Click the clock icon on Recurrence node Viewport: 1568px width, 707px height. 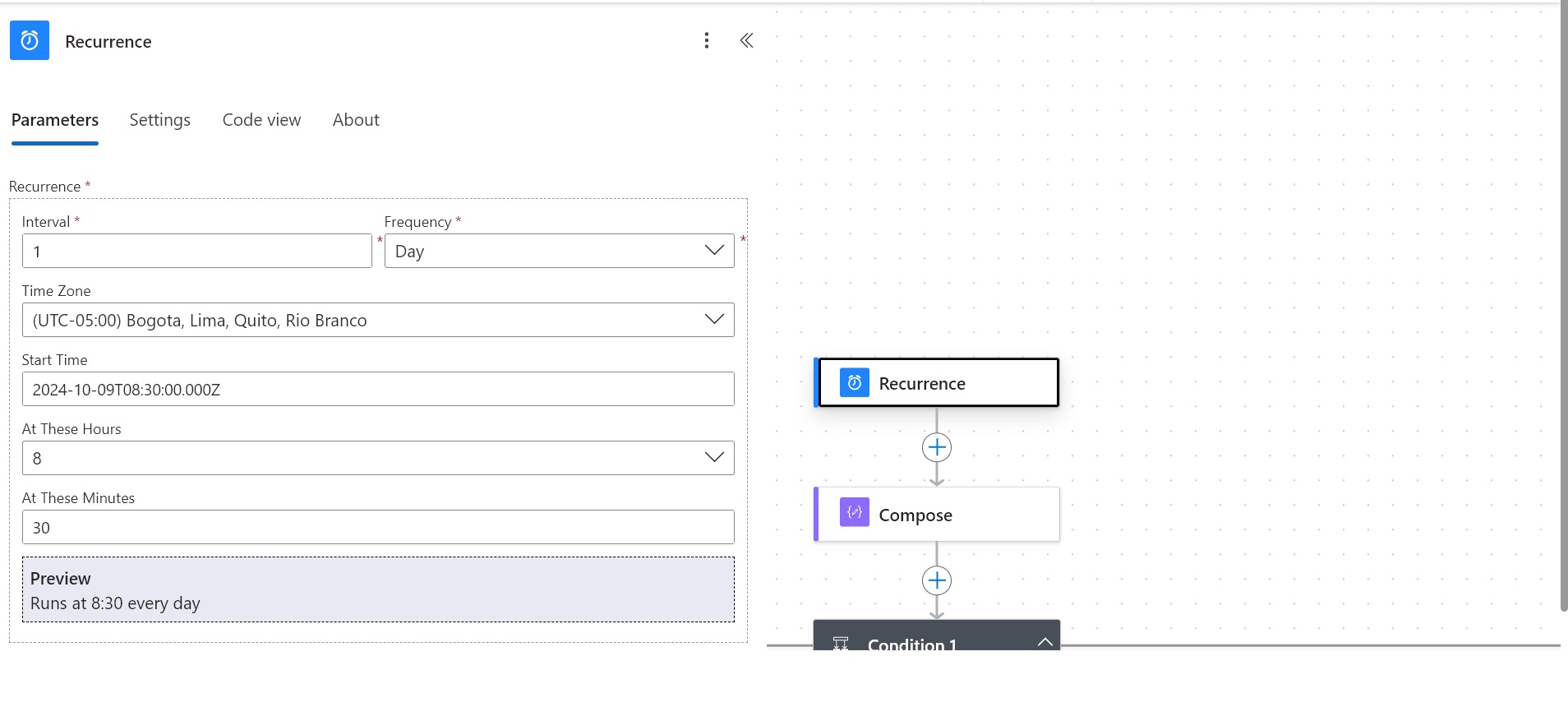855,383
